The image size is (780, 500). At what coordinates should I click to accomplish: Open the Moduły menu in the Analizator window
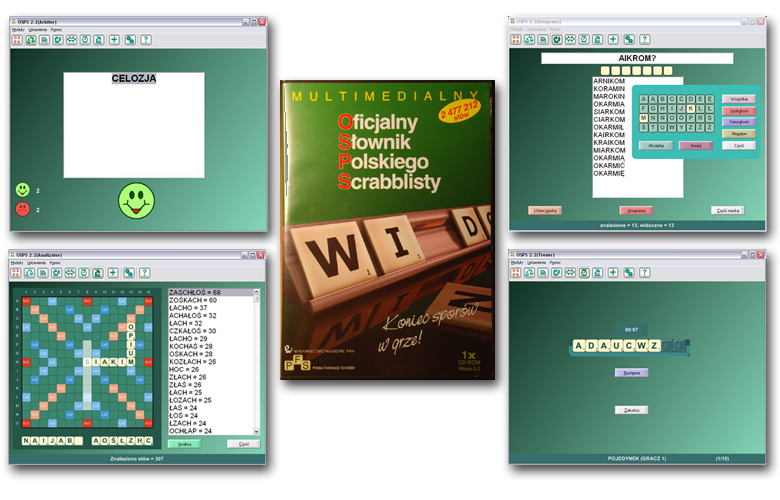pos(17,263)
